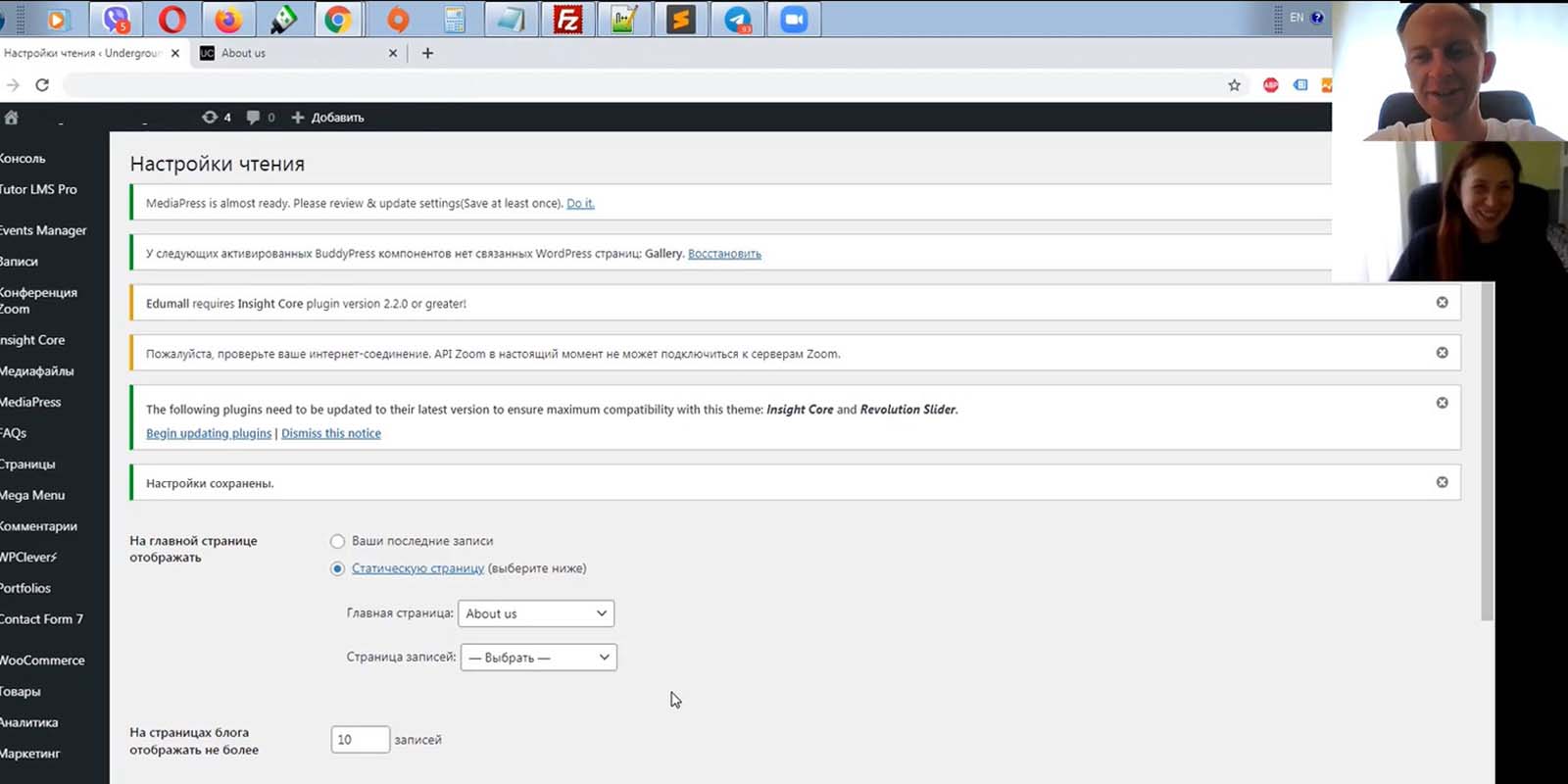Viewport: 1568px width, 784px height.
Task: Click the blog posts count field
Action: coord(360,740)
